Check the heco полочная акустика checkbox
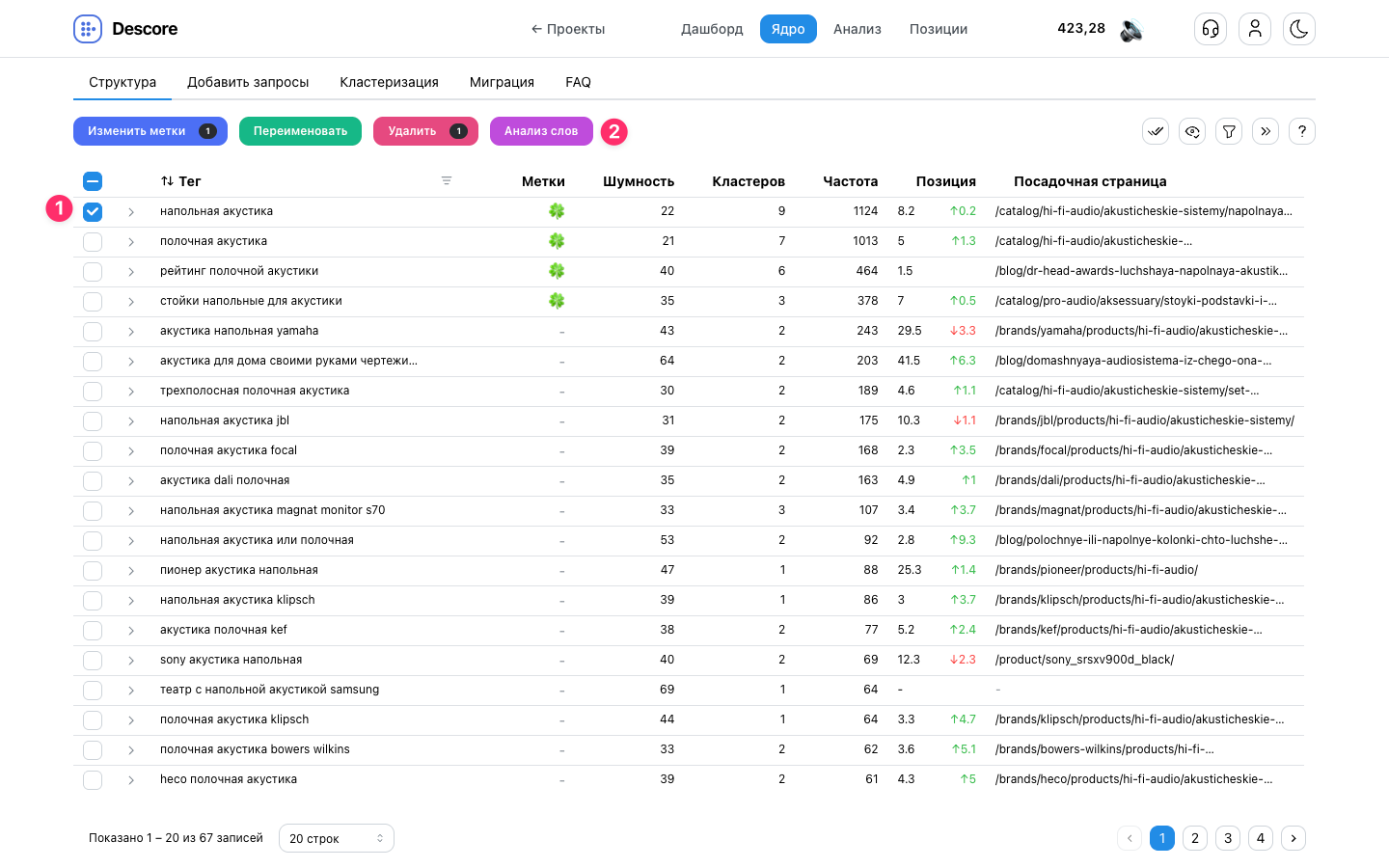The height and width of the screenshot is (868, 1389). (x=93, y=779)
